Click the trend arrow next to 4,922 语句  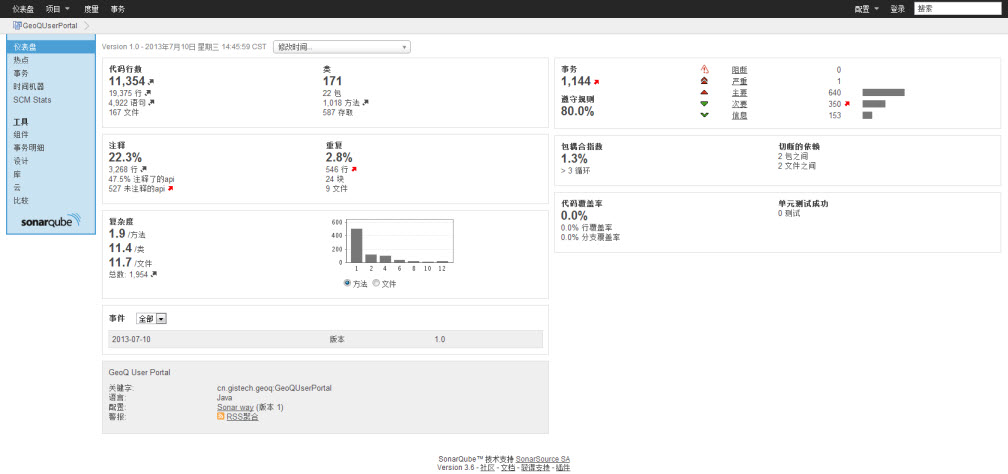coord(152,102)
